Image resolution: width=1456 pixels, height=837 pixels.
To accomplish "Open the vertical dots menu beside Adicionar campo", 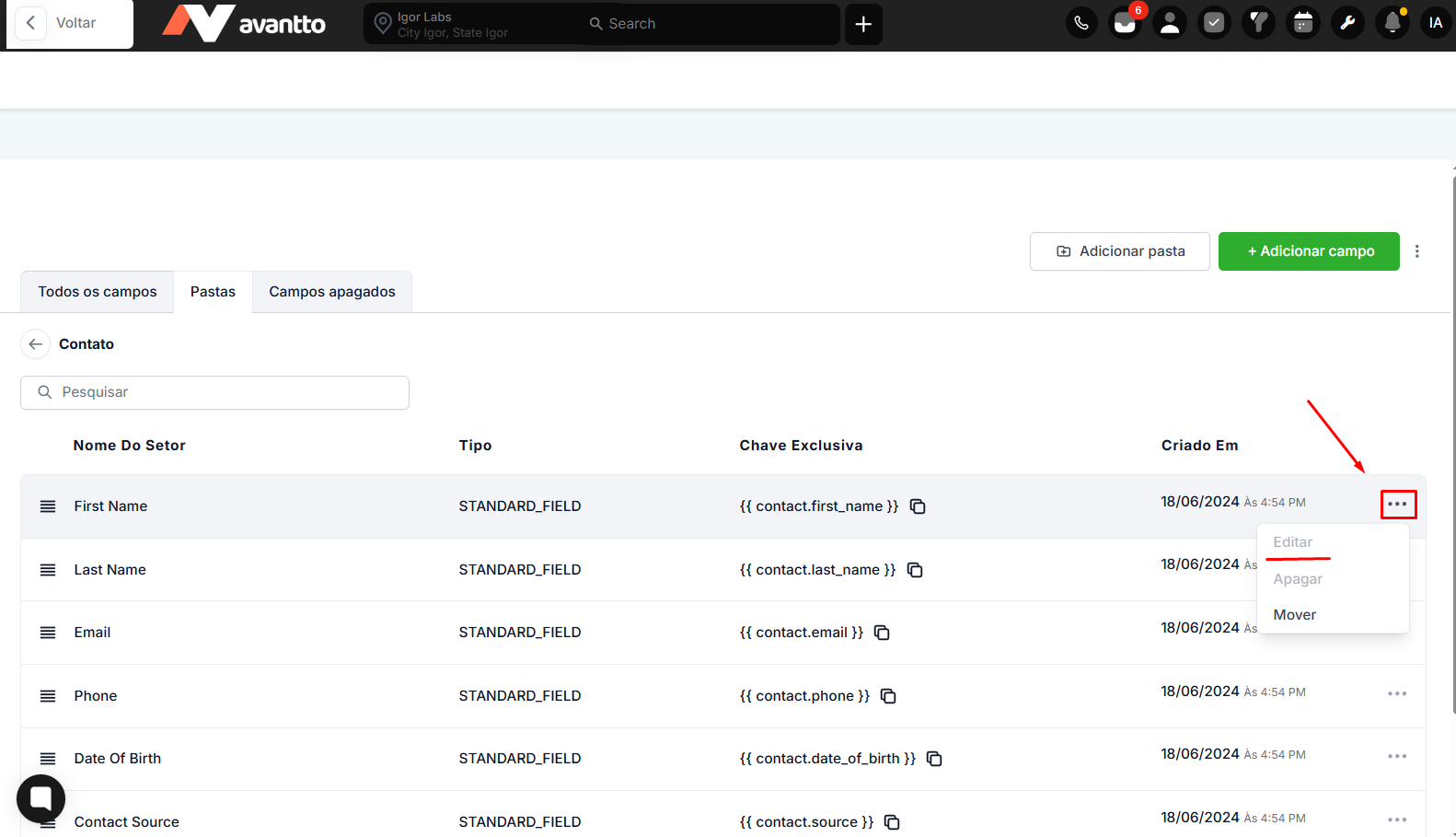I will point(1417,251).
